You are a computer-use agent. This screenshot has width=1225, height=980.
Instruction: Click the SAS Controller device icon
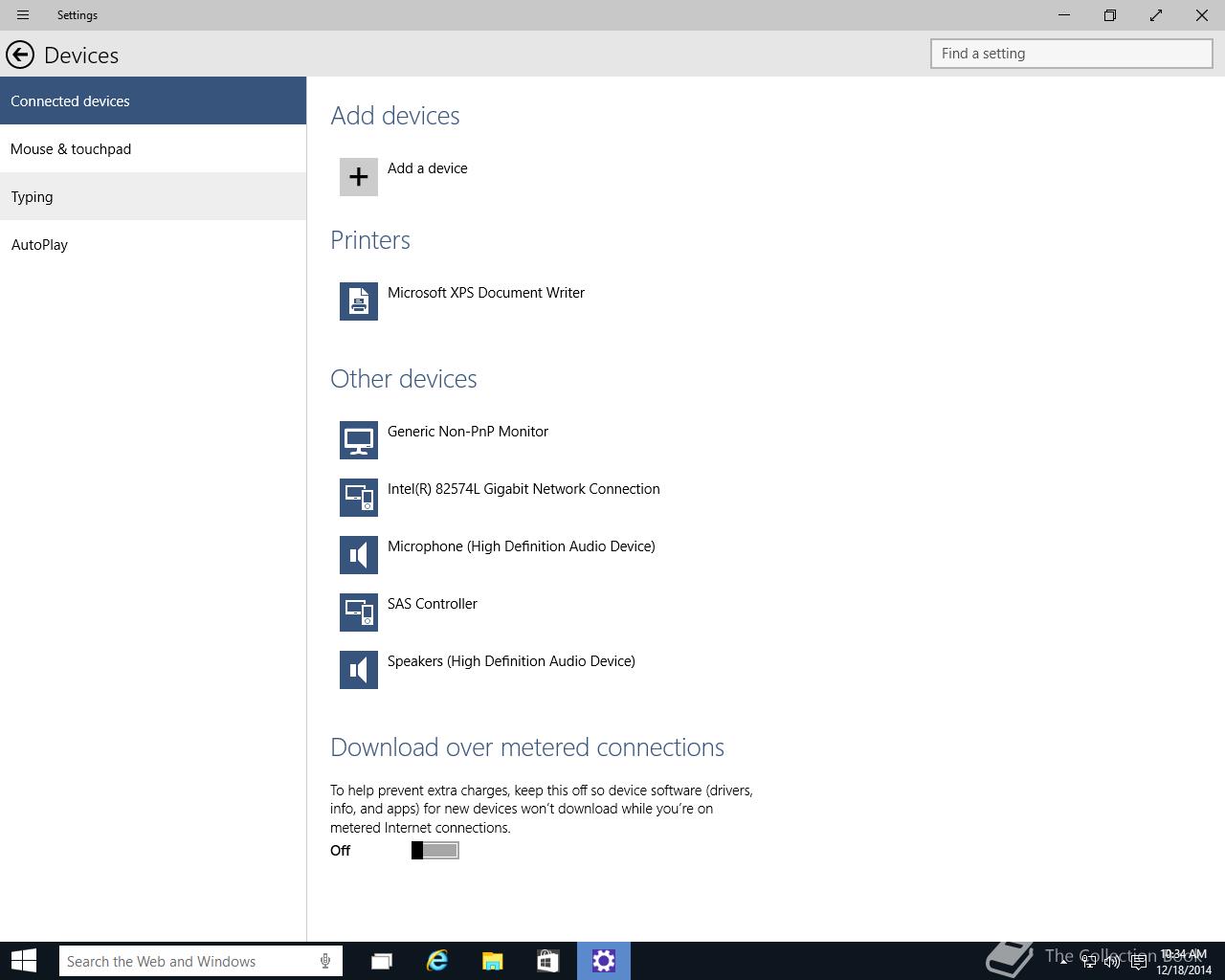(x=359, y=612)
